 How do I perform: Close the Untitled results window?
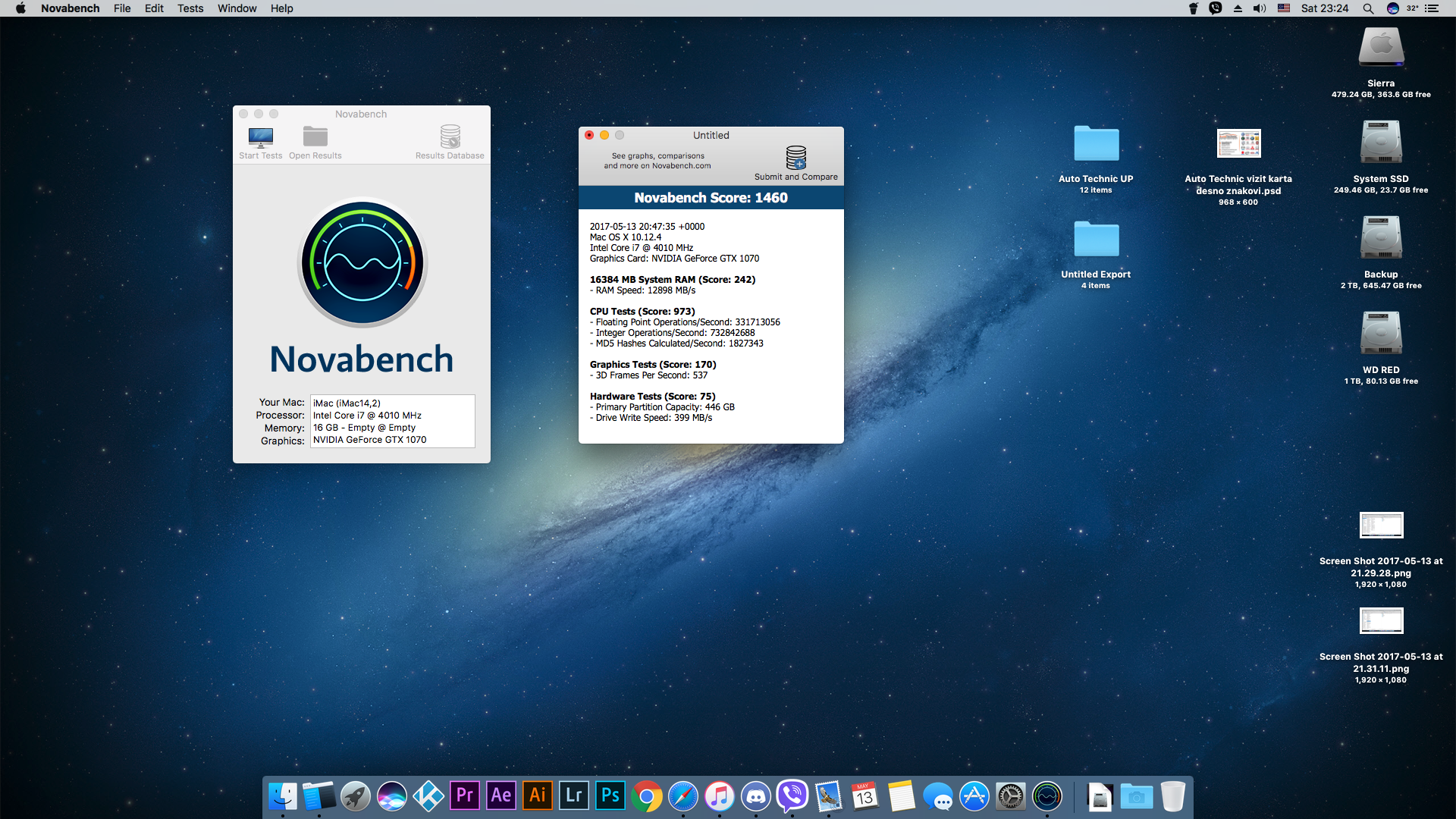[589, 135]
